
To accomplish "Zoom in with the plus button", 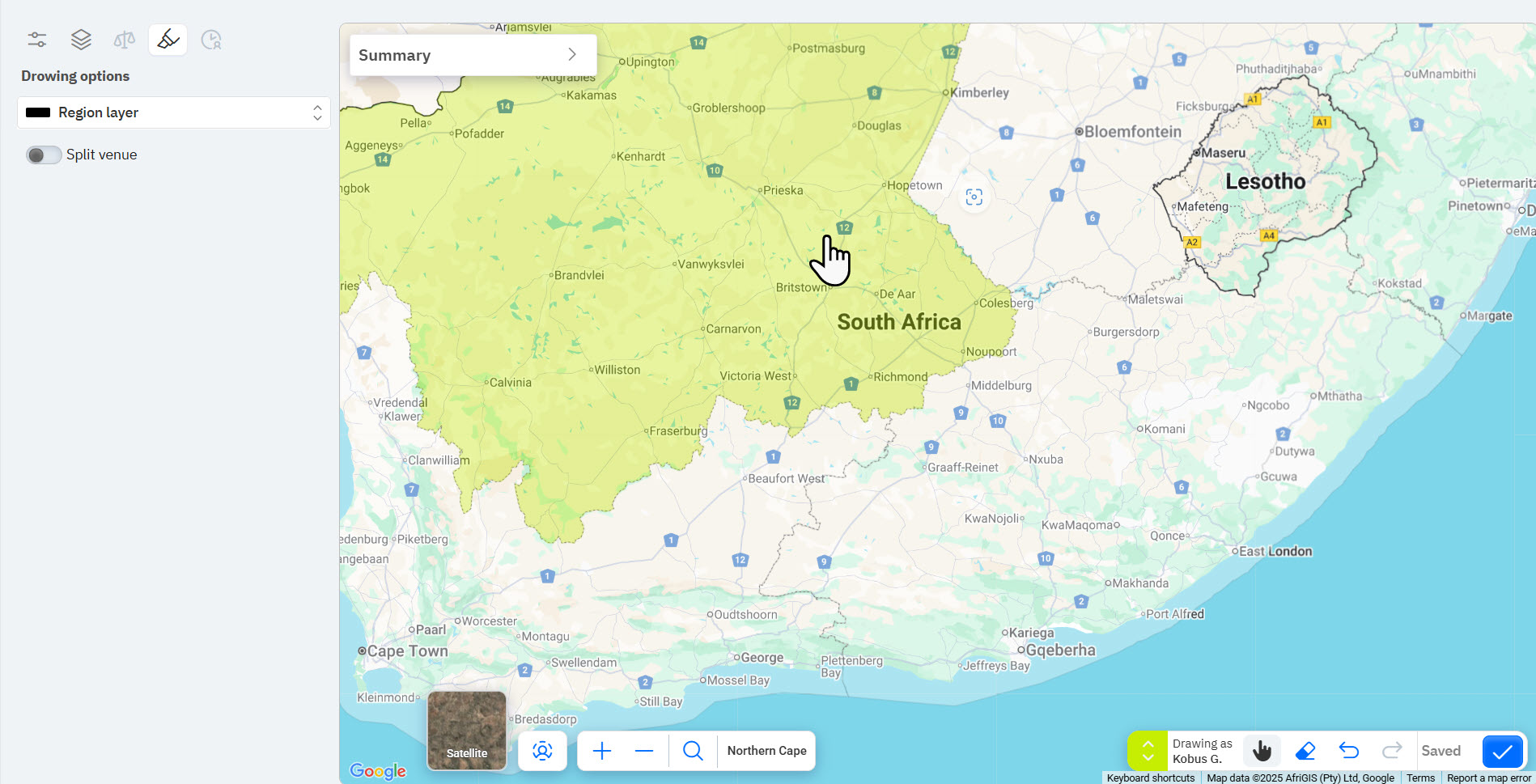I will click(602, 751).
